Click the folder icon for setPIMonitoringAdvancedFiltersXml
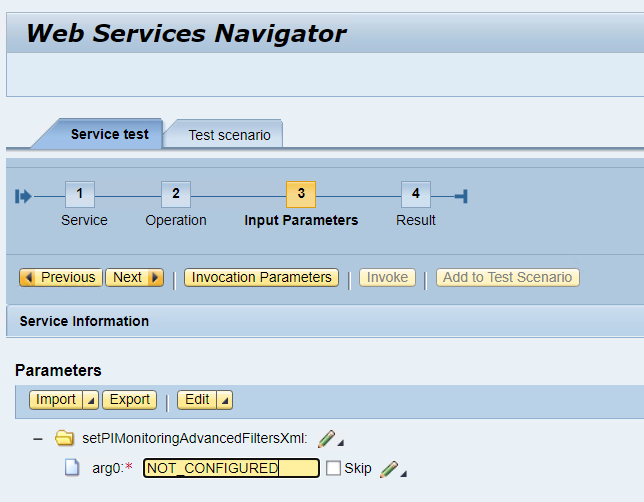This screenshot has width=644, height=502. point(65,438)
